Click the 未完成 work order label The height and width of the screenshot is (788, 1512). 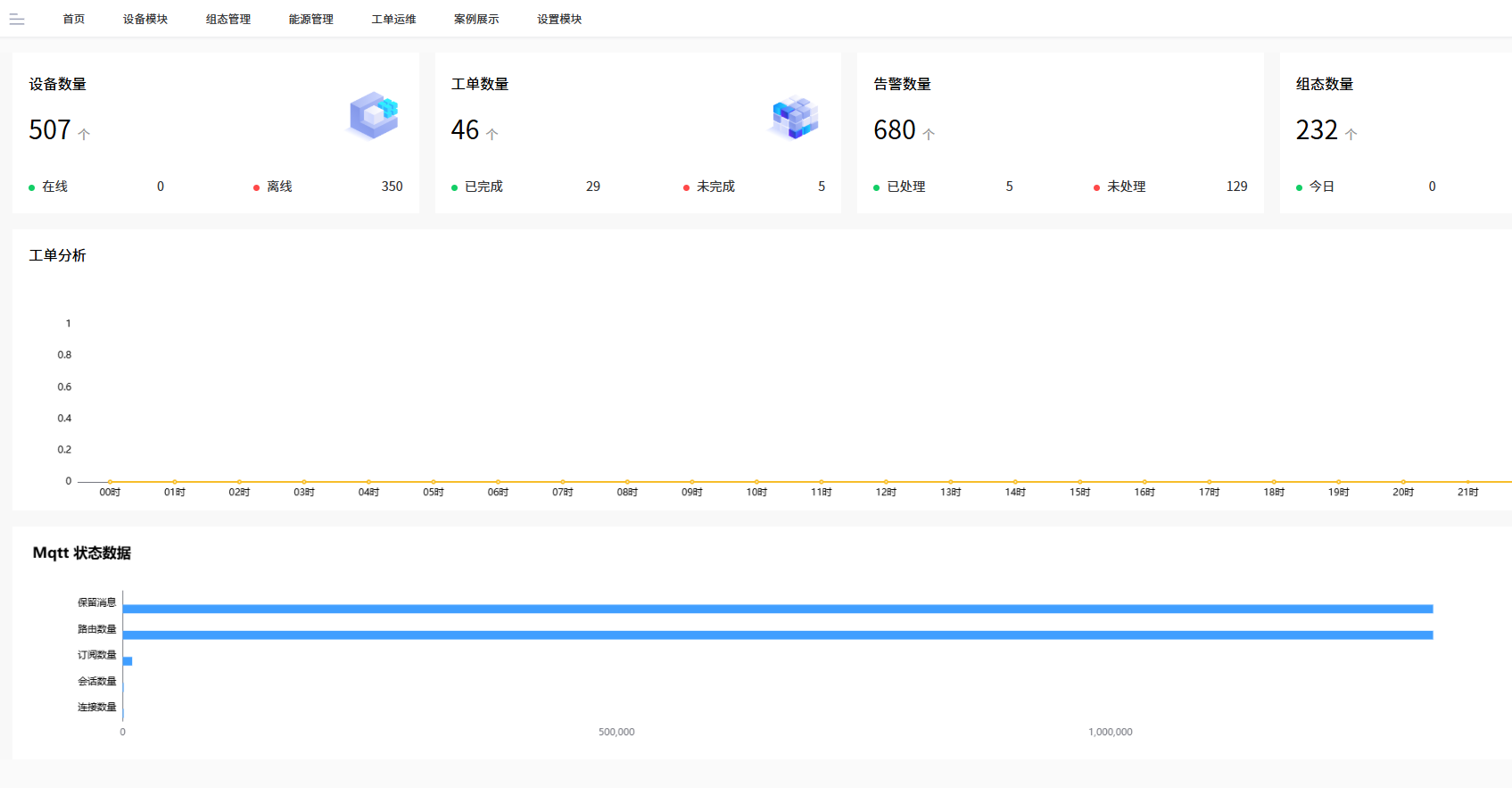[715, 187]
